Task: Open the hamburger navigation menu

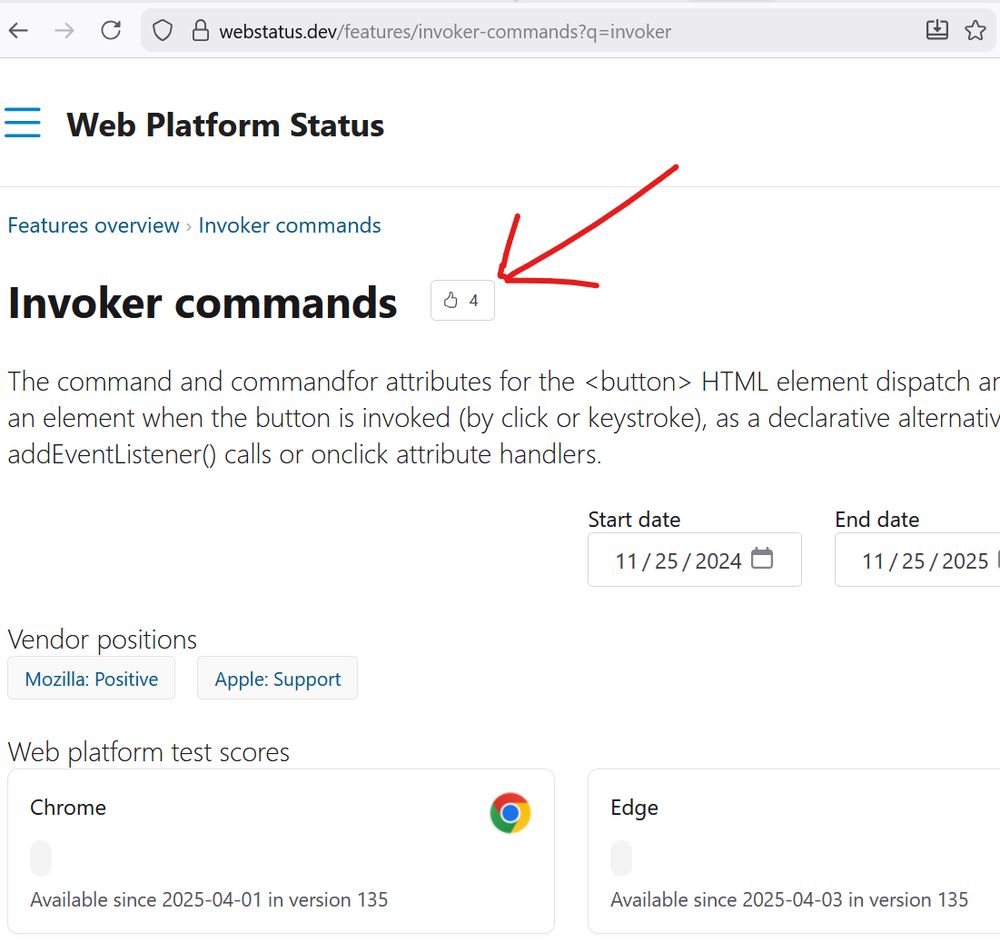Action: point(22,122)
